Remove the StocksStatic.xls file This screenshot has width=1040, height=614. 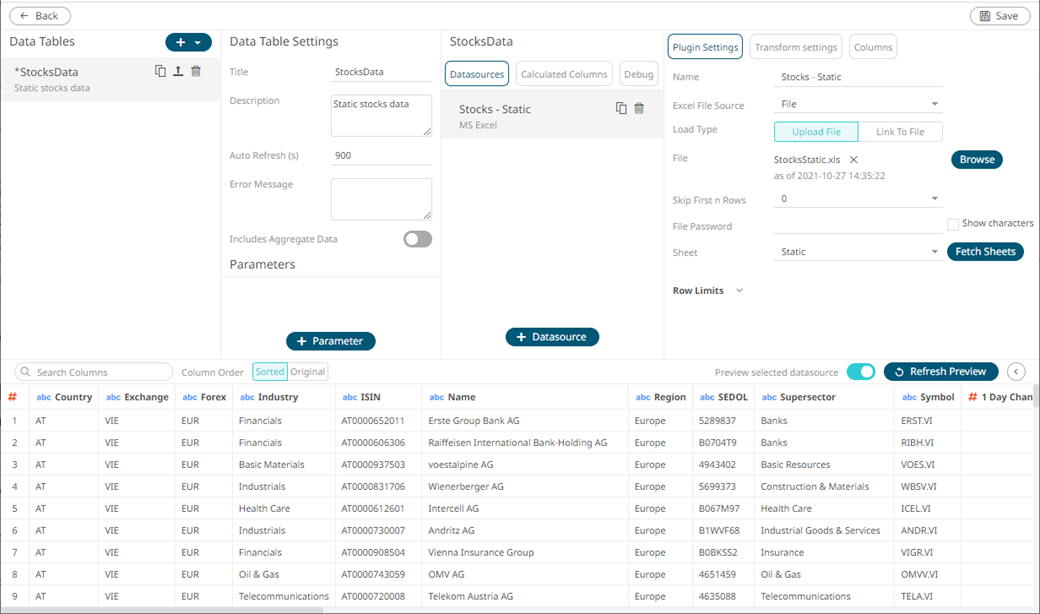tap(853, 160)
